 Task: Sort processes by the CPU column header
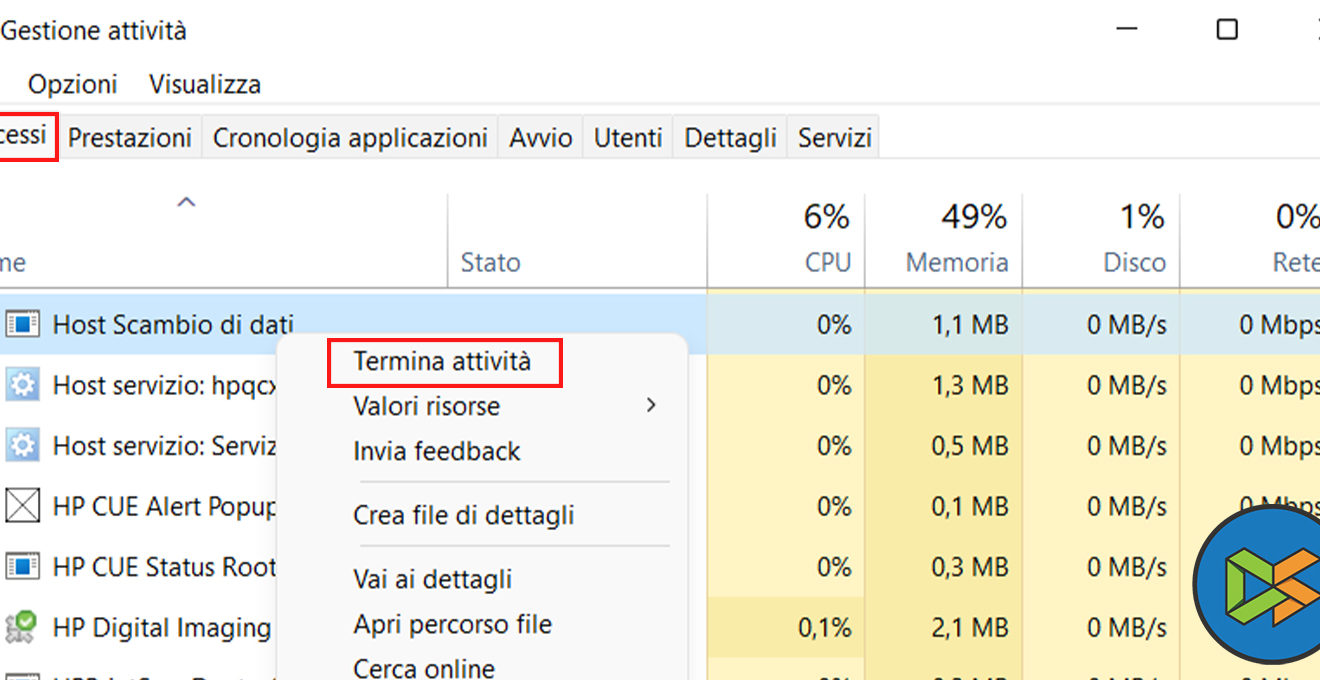[x=828, y=262]
